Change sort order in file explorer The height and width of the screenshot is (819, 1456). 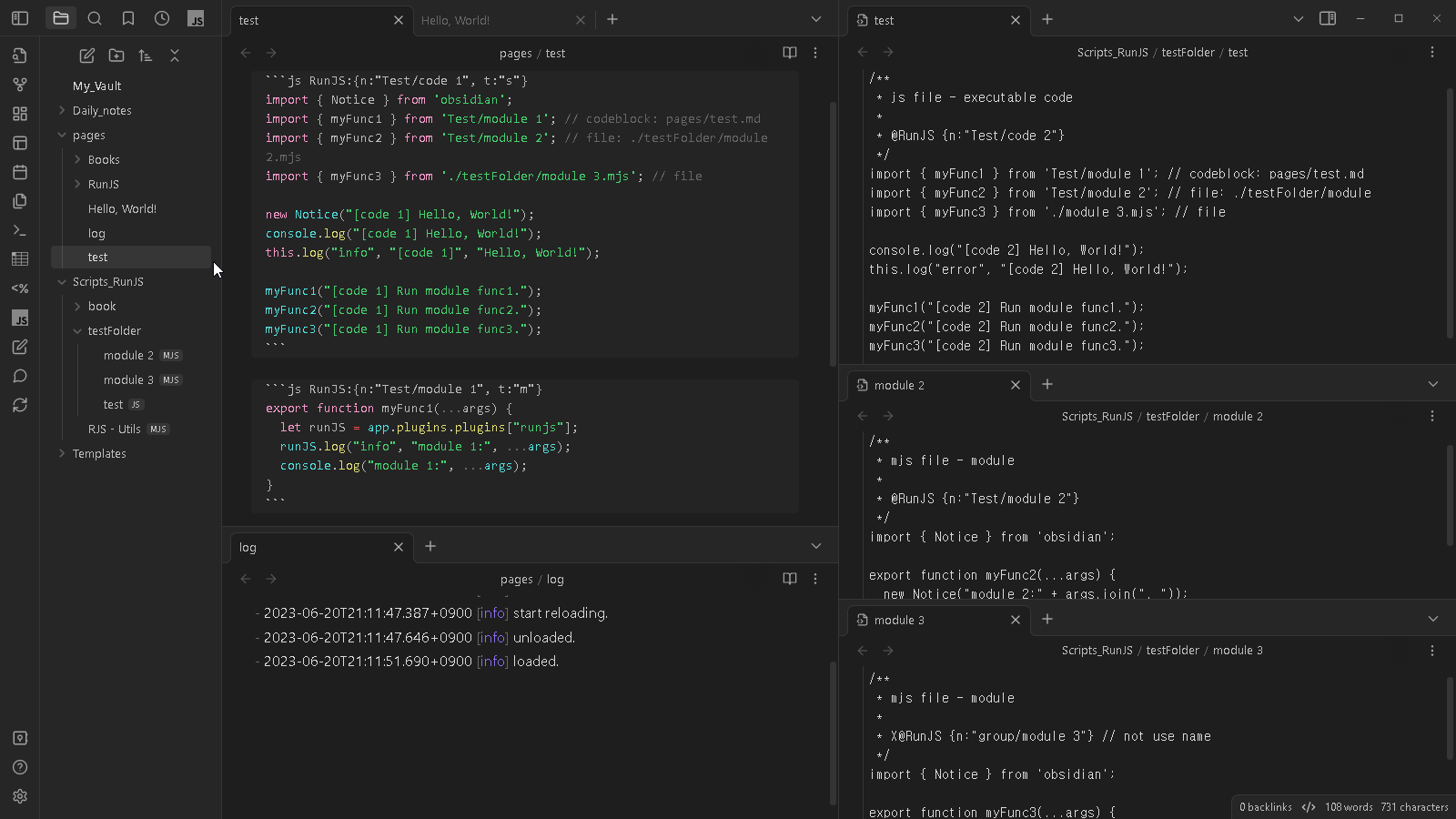tap(146, 56)
